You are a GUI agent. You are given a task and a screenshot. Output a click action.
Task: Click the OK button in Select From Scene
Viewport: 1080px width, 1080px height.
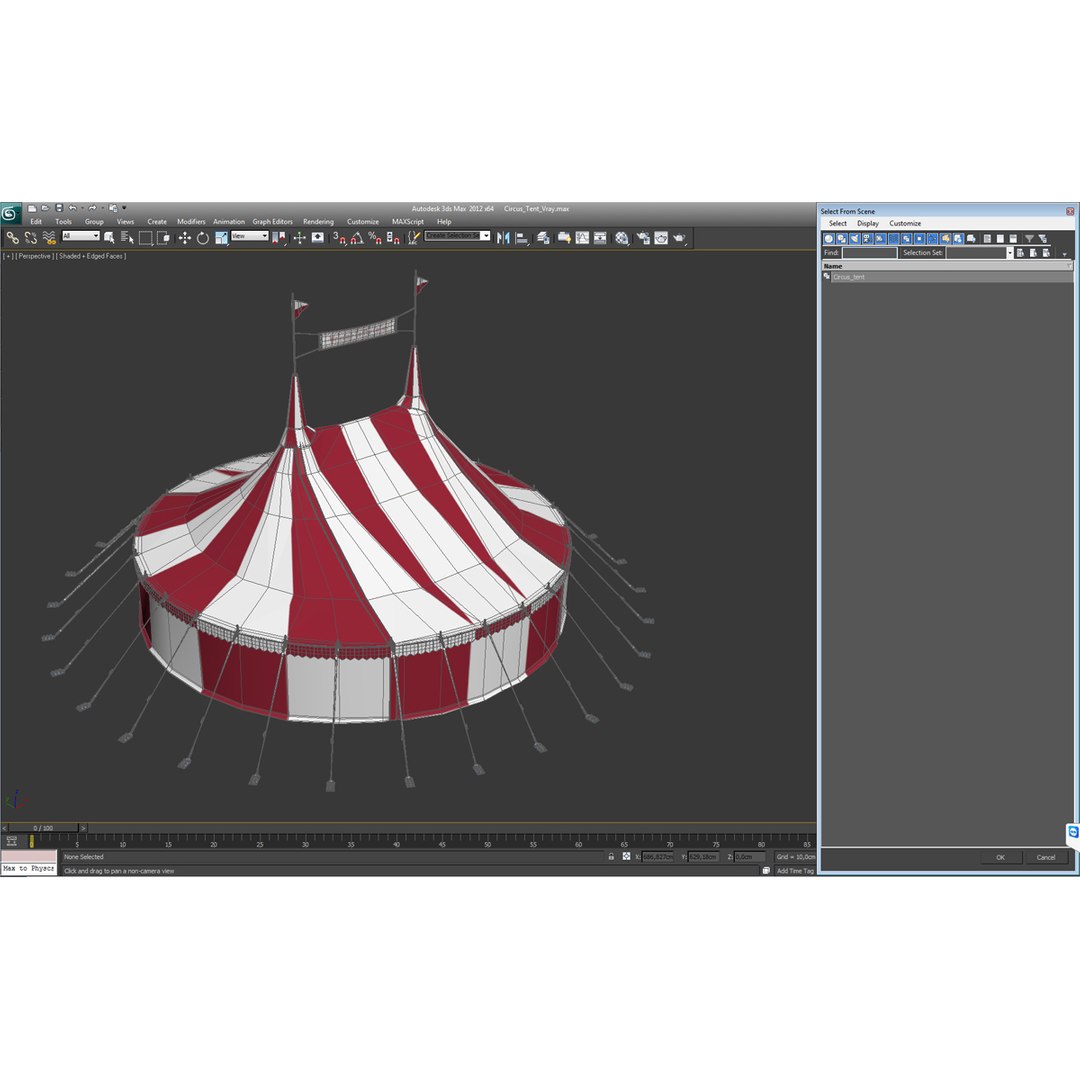(x=1000, y=858)
